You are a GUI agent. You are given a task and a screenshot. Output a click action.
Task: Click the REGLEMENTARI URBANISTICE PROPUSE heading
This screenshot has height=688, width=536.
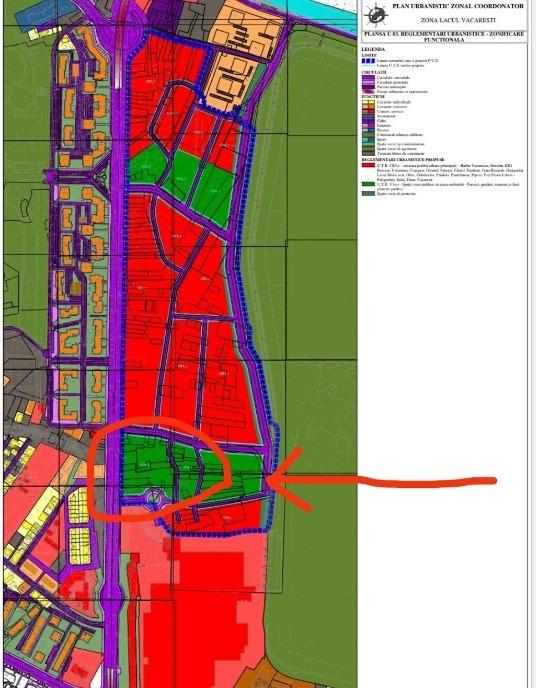pos(403,160)
